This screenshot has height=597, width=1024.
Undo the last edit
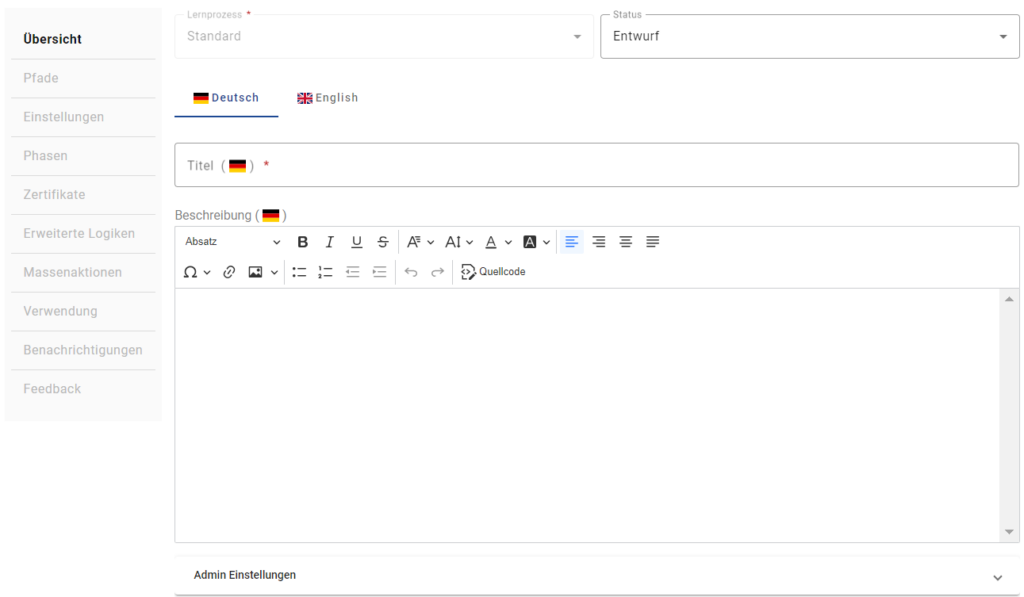click(411, 272)
